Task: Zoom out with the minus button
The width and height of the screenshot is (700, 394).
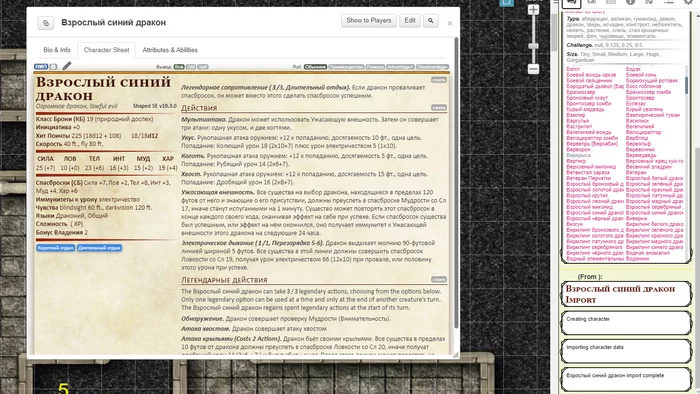Action: (x=533, y=69)
